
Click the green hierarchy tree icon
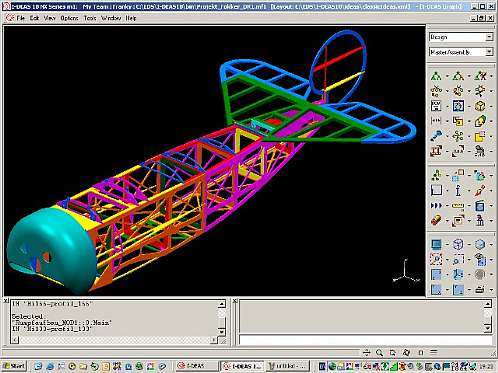(x=436, y=76)
